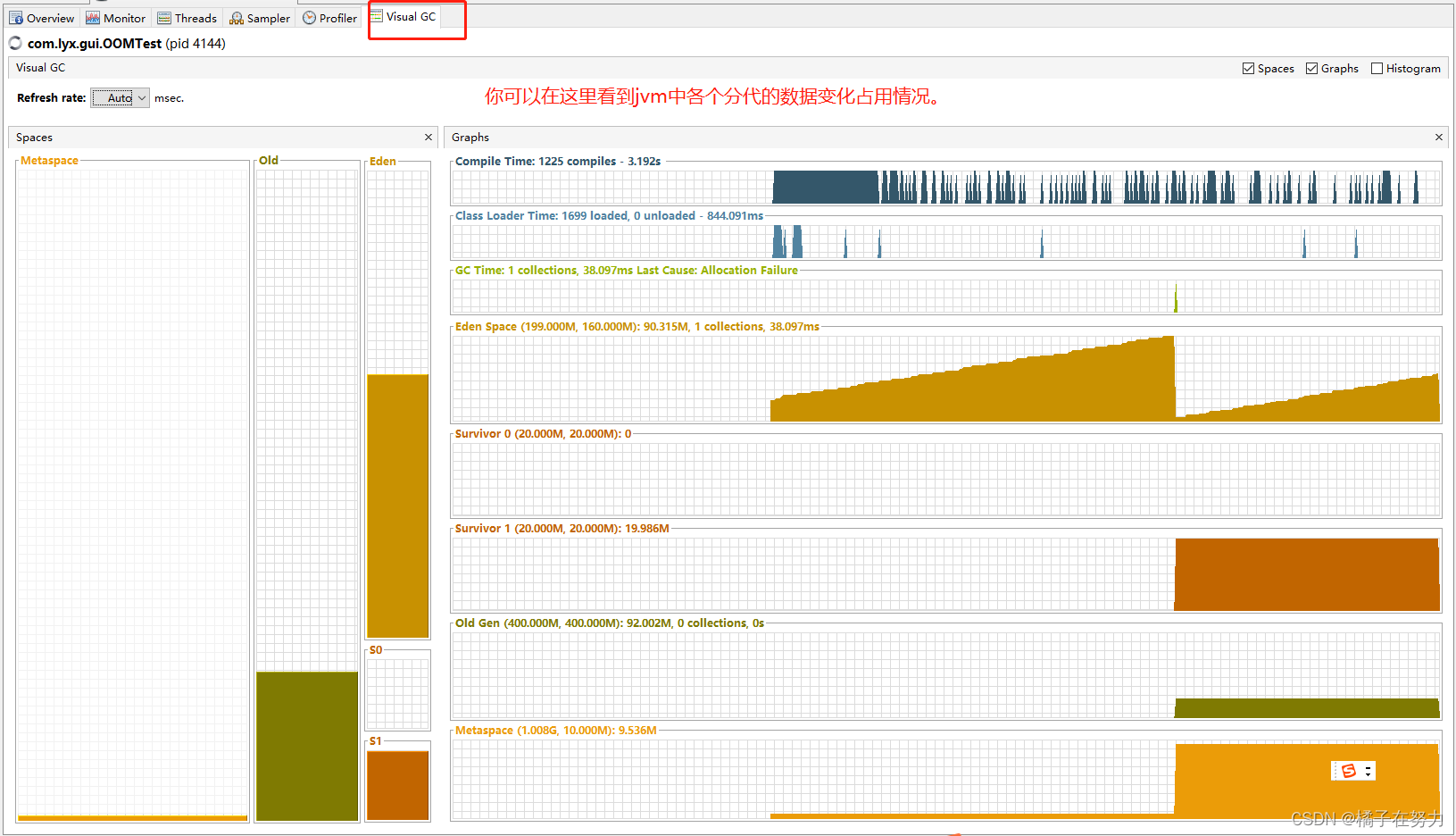
Task: Click 'GC Time: 1 collections' label
Action: point(516,271)
